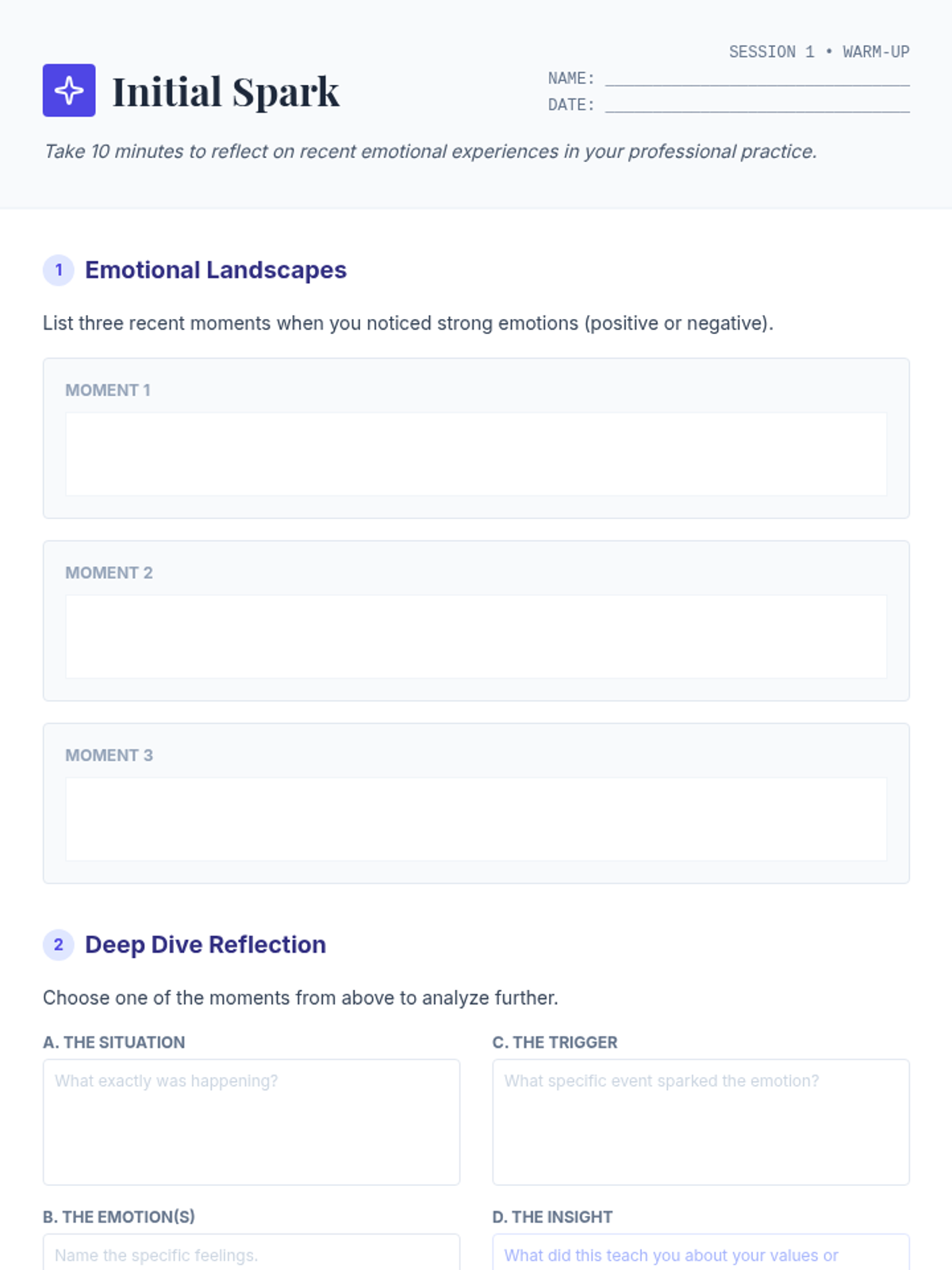Click the D. THE INSIGHT label
This screenshot has width=952, height=1270.
tap(552, 1217)
